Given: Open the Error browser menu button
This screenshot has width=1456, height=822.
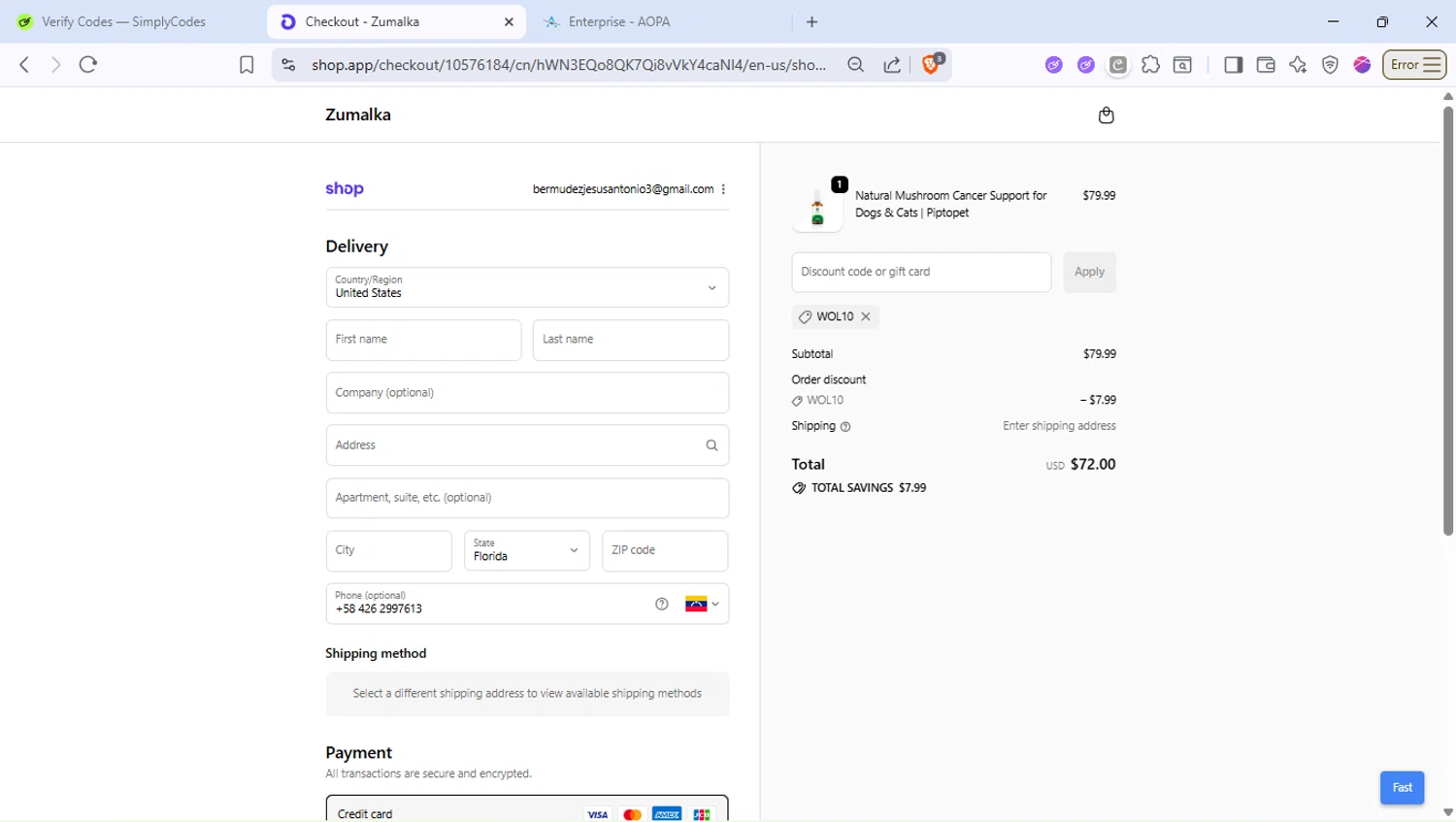Looking at the screenshot, I should coord(1414,65).
